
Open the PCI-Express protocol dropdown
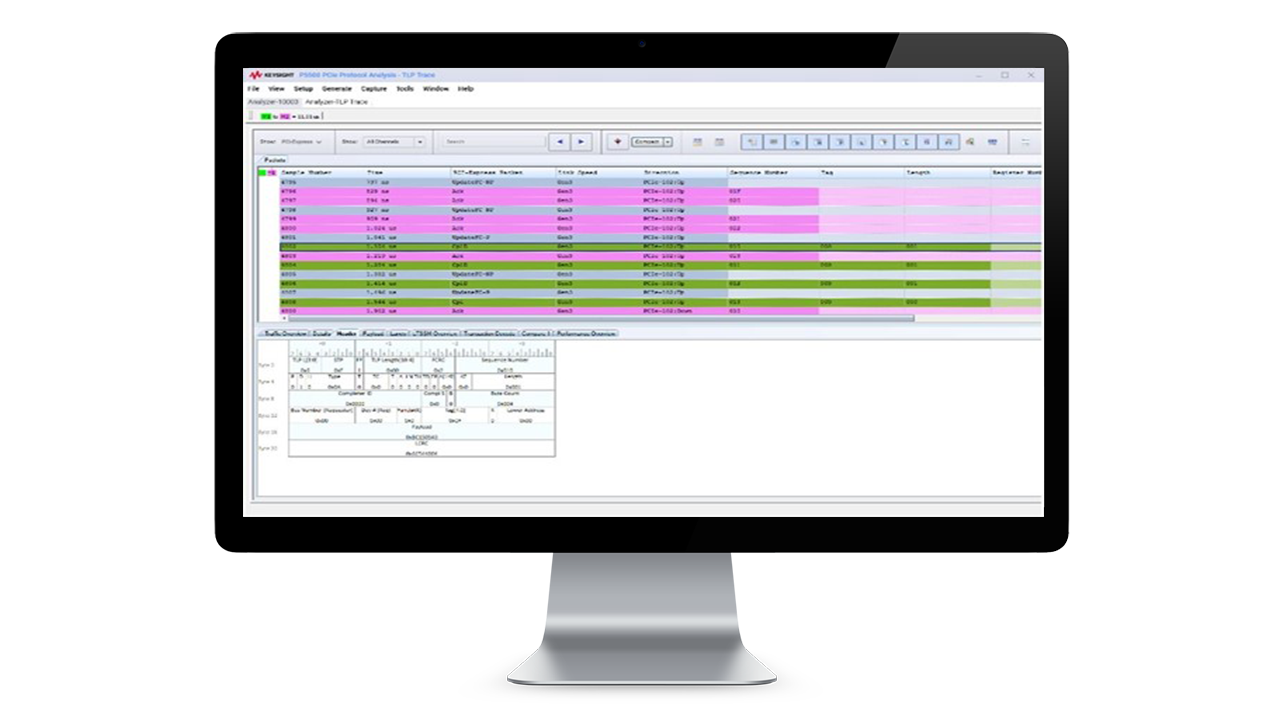click(x=300, y=141)
